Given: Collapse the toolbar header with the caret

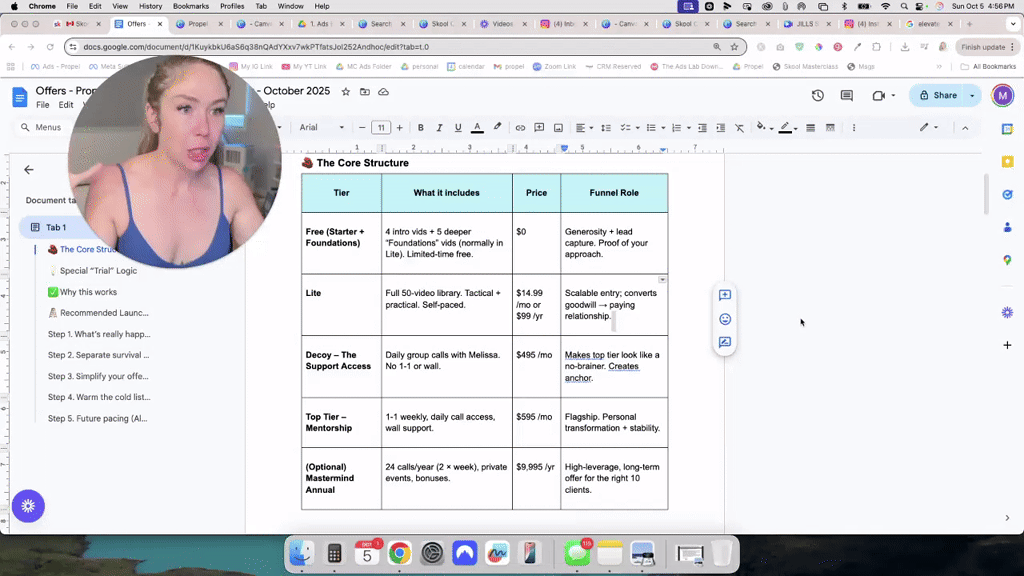Looking at the screenshot, I should (x=965, y=128).
